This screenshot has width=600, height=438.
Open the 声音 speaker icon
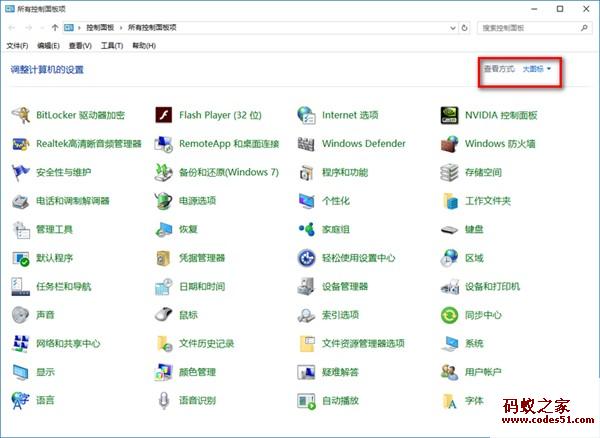[21, 315]
